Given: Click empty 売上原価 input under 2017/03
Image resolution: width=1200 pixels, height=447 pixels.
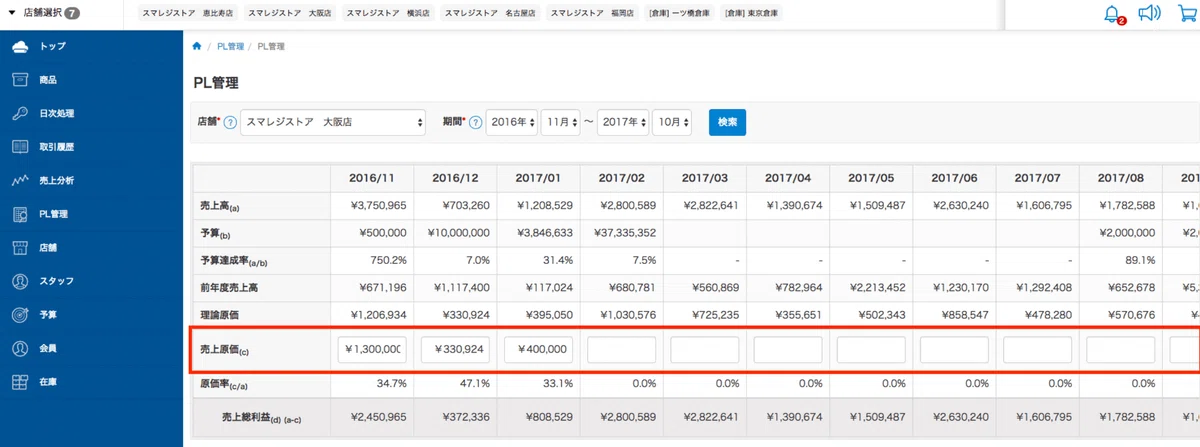Looking at the screenshot, I should pyautogui.click(x=704, y=350).
